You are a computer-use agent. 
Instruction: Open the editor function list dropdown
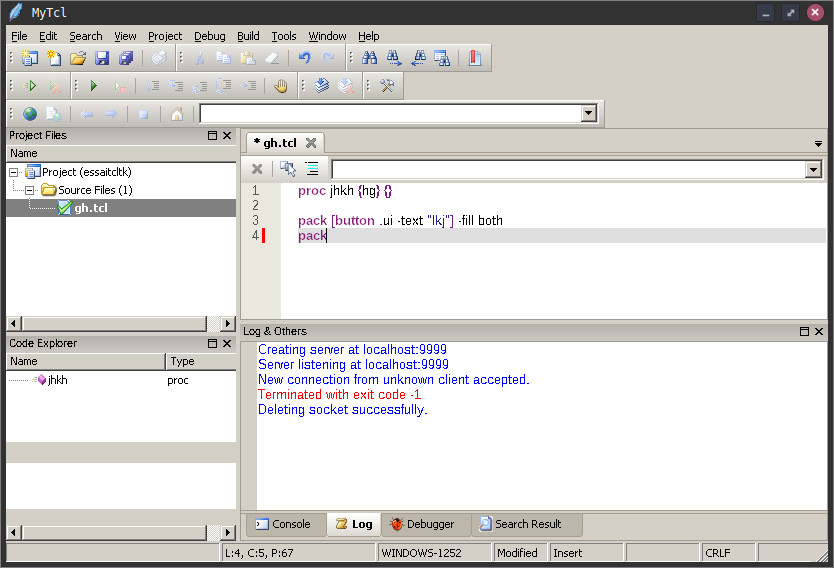pos(813,170)
